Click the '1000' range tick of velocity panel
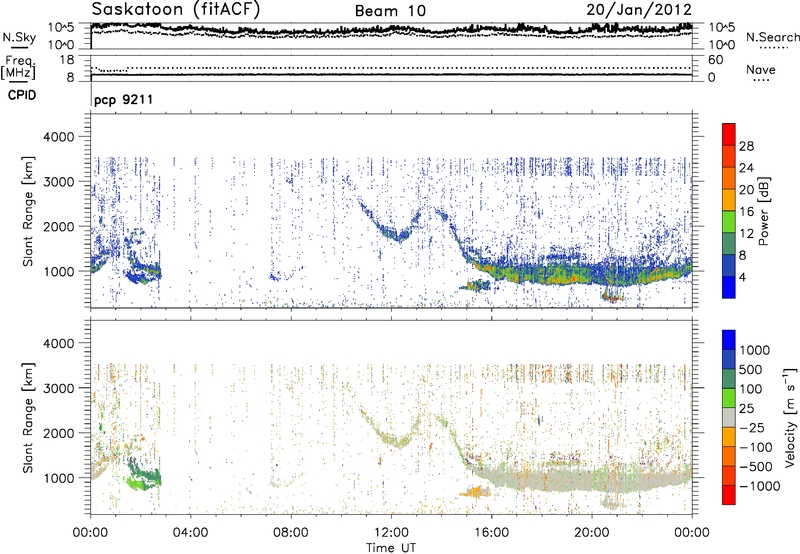The height and width of the screenshot is (554, 800). [x=59, y=478]
